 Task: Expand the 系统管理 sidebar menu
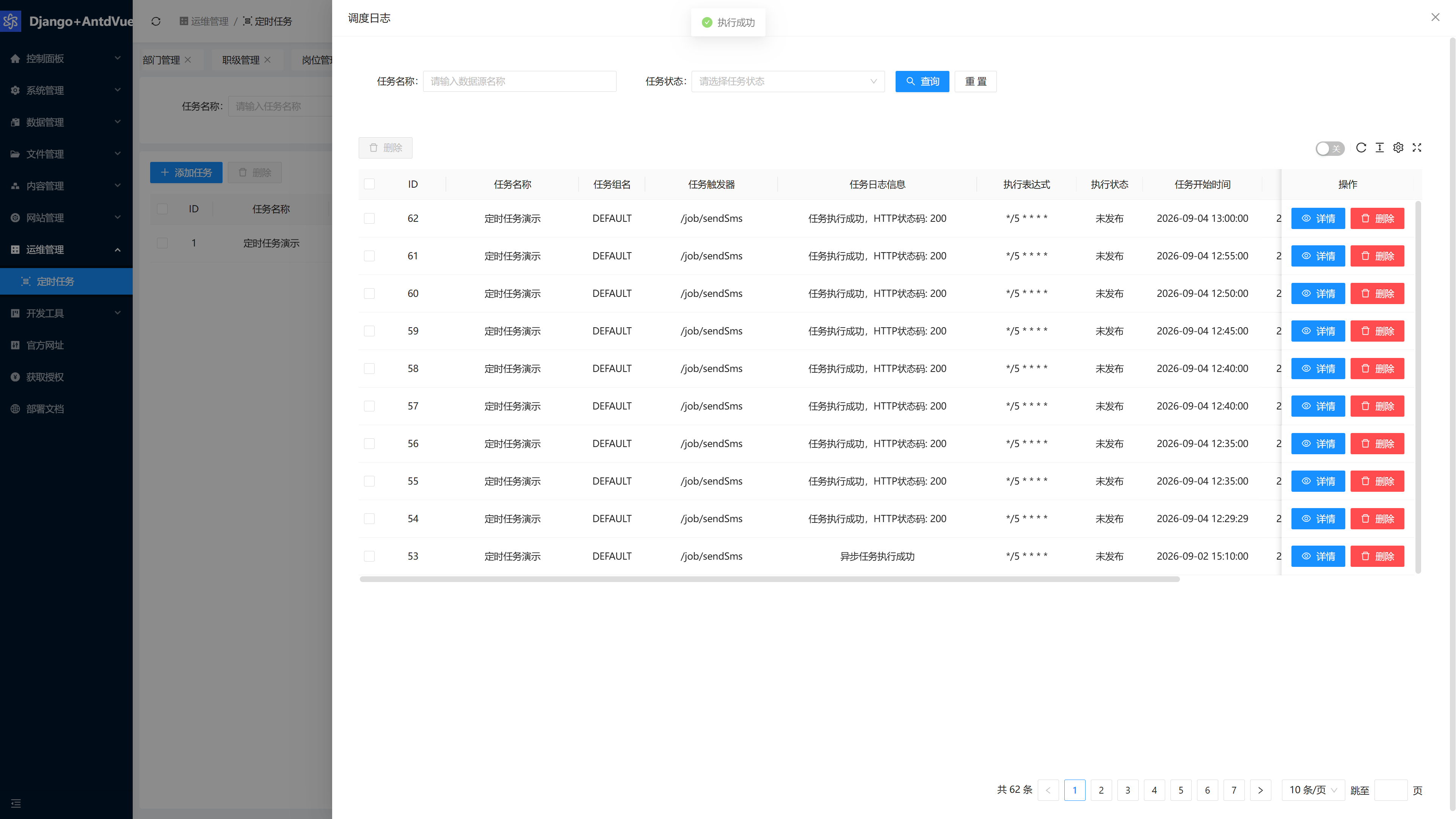tap(66, 91)
